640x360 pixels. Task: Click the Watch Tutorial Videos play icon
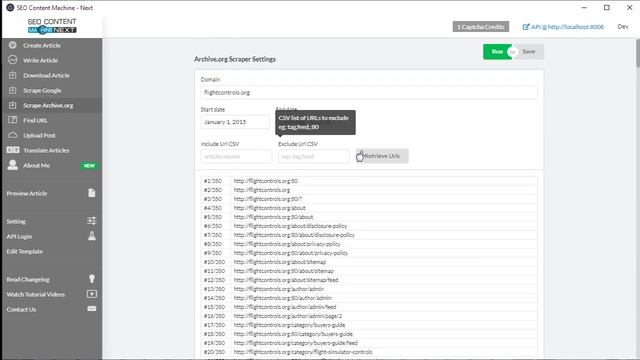coord(92,294)
